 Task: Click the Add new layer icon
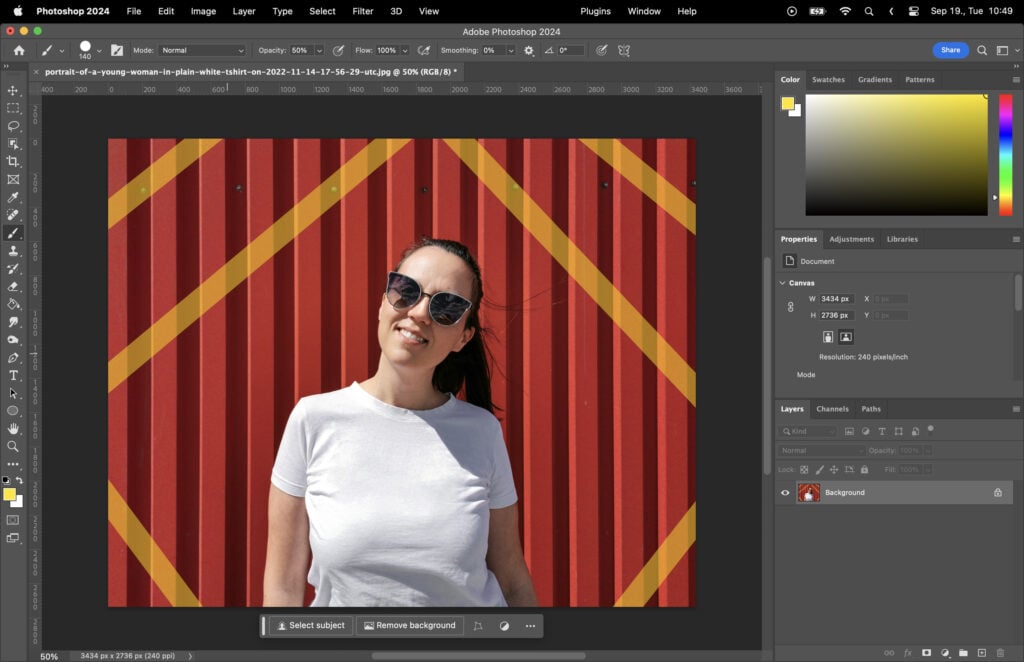(x=981, y=651)
